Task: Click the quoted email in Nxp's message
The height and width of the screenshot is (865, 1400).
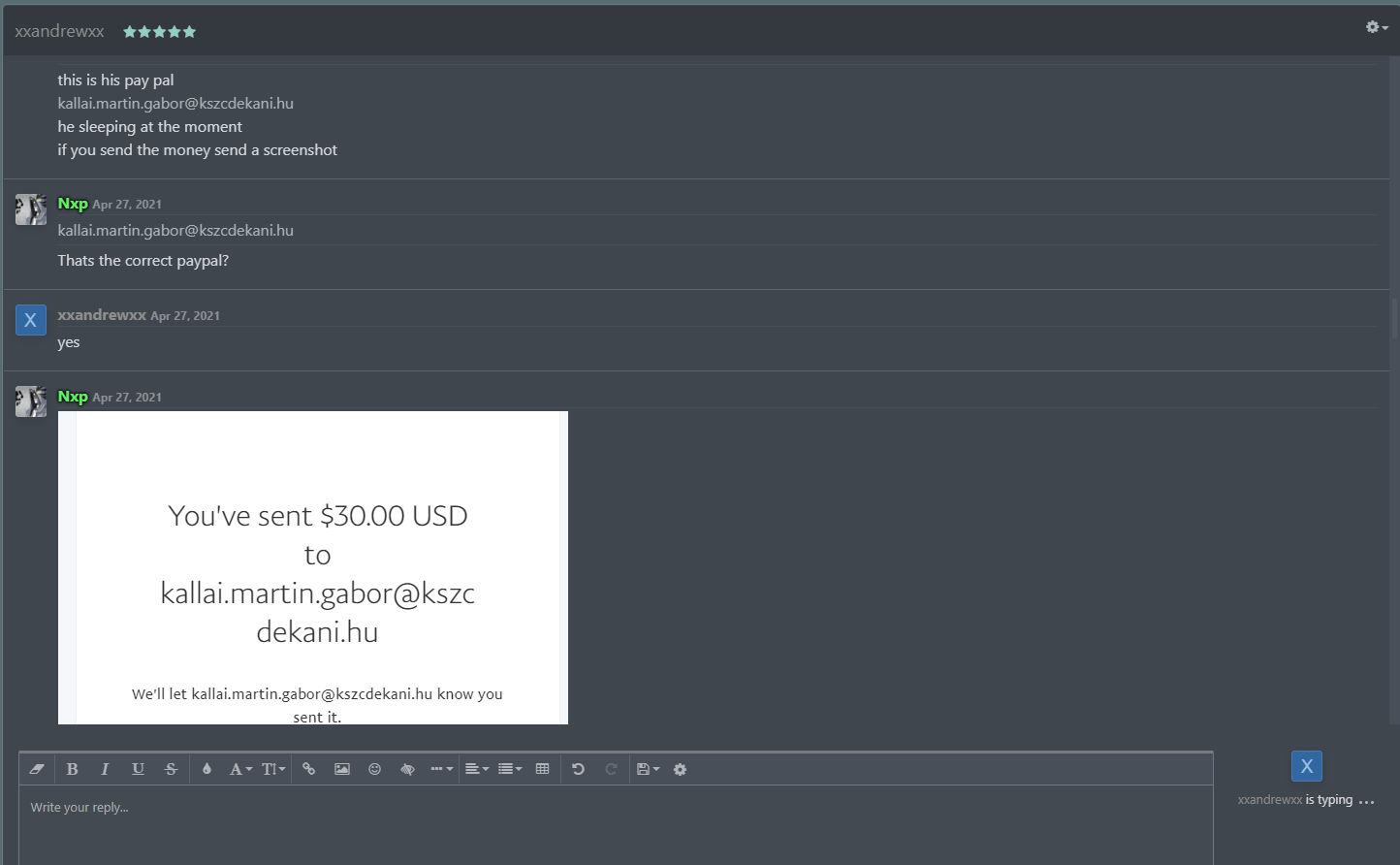Action: pyautogui.click(x=175, y=230)
